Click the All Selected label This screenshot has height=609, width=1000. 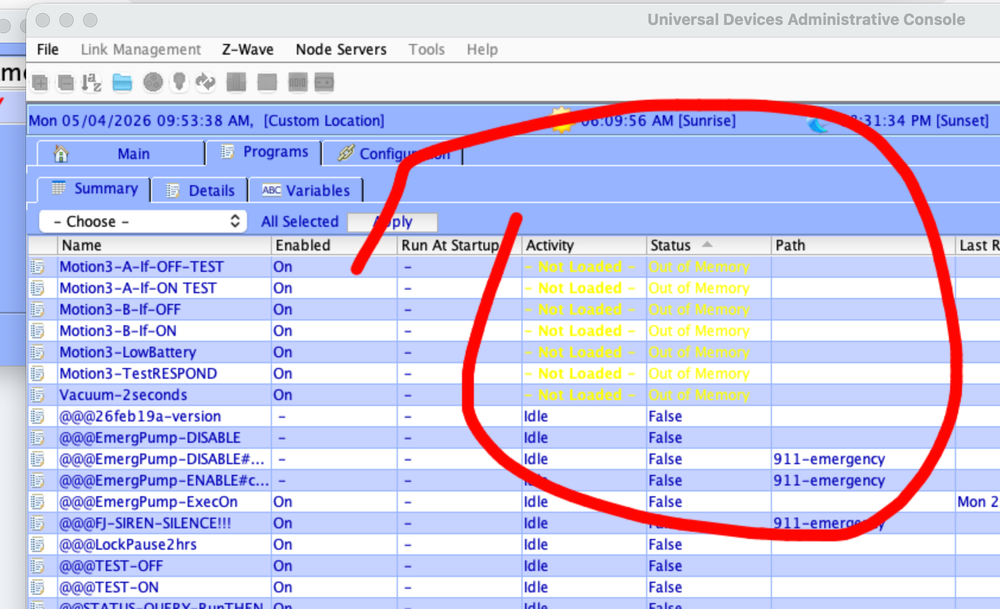point(300,222)
